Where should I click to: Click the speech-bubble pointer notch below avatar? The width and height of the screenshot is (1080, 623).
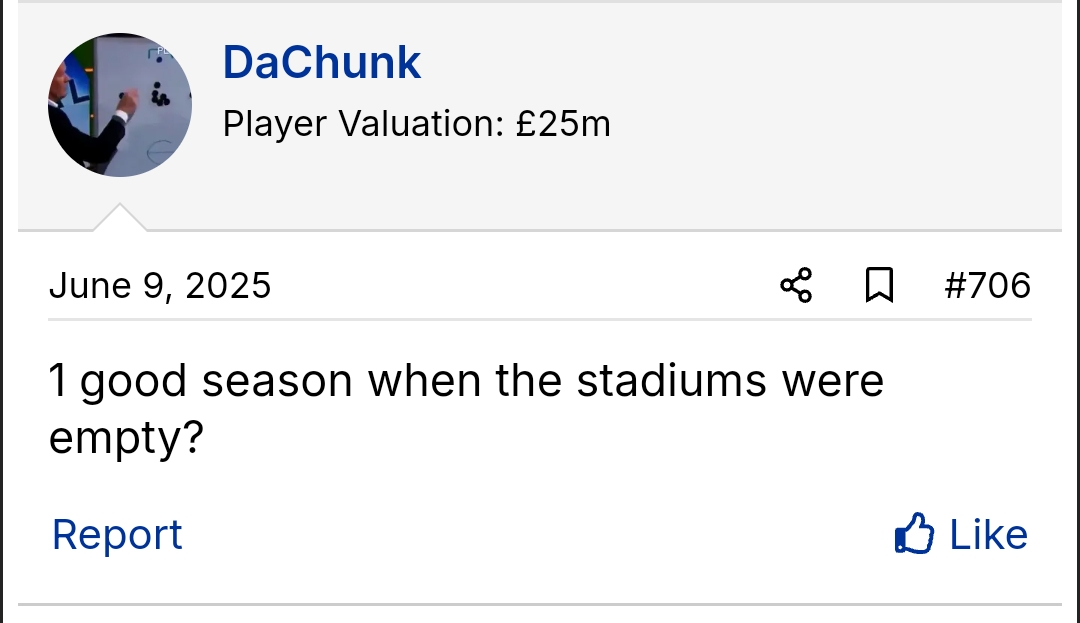click(x=120, y=218)
